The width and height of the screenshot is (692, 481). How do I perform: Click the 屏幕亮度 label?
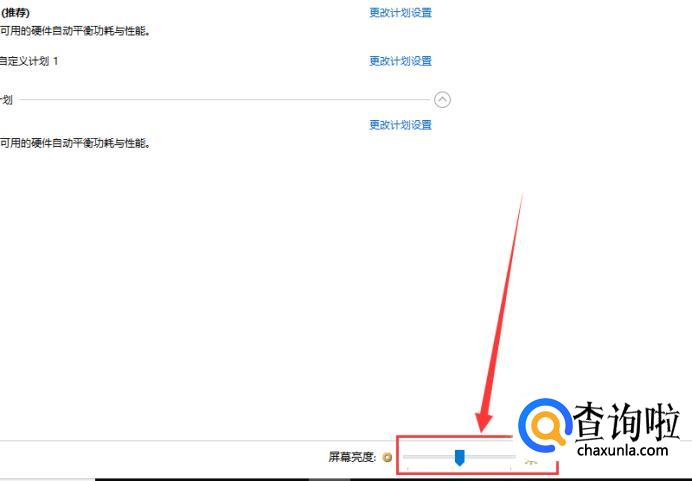pos(352,457)
